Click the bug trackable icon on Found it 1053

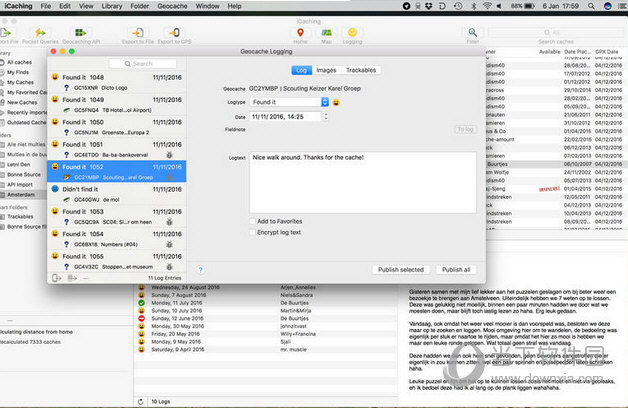[x=169, y=222]
